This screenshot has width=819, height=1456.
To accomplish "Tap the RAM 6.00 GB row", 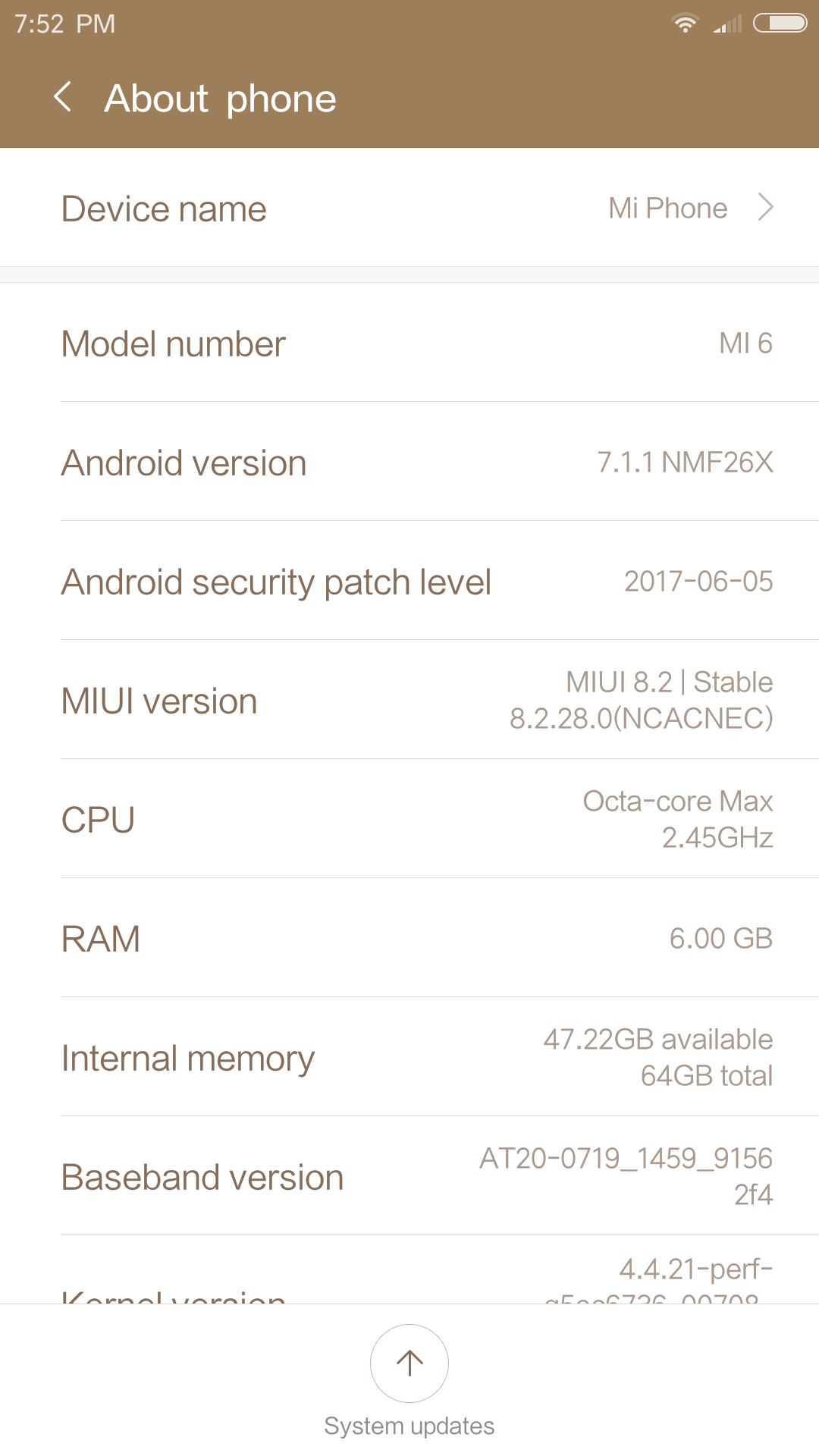I will click(409, 939).
